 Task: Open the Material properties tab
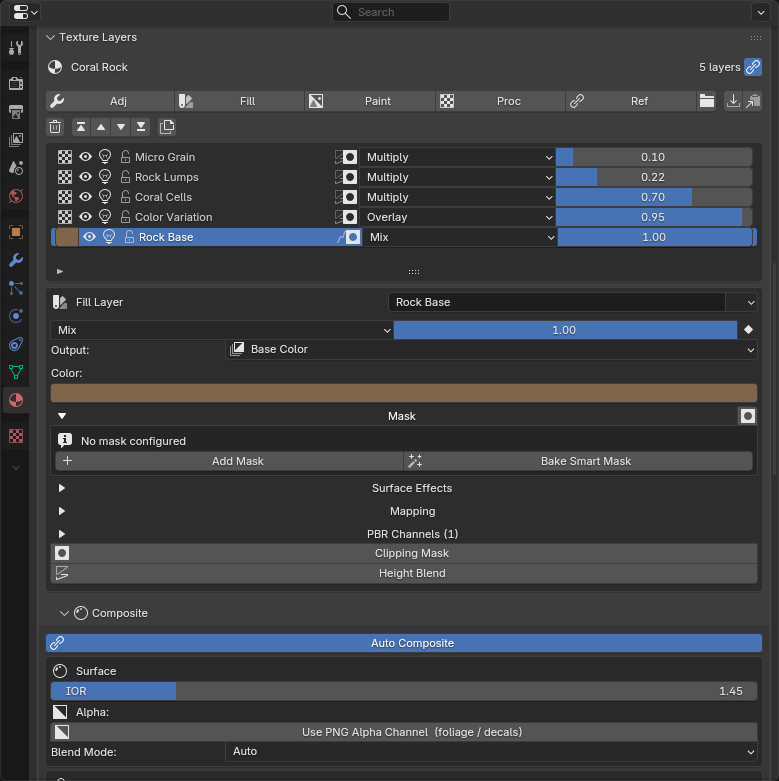coord(15,400)
